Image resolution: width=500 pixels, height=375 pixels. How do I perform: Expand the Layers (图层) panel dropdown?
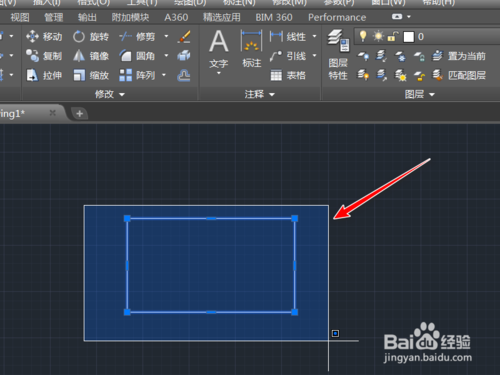coord(420,94)
